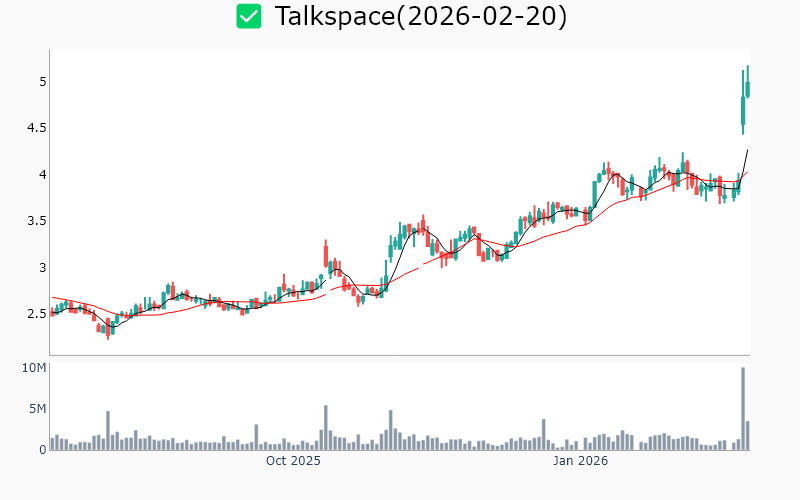Viewport: 800px width, 500px height.
Task: Click the 5 price axis label
Action: coord(41,81)
